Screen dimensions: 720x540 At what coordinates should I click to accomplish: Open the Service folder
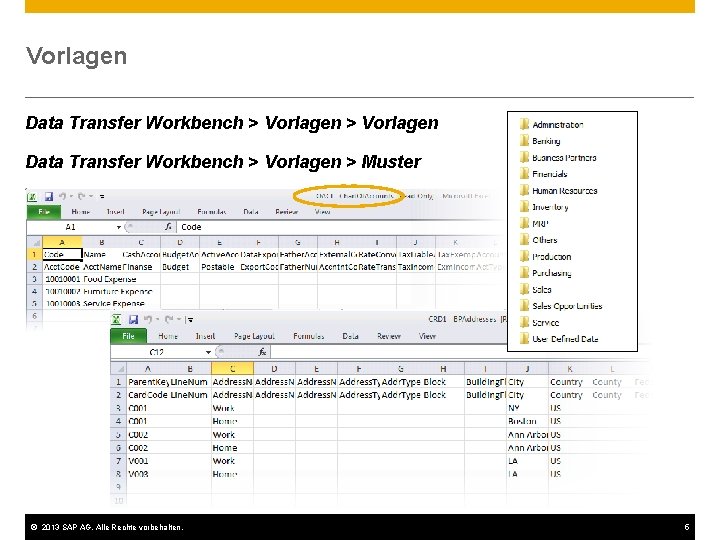(540, 322)
